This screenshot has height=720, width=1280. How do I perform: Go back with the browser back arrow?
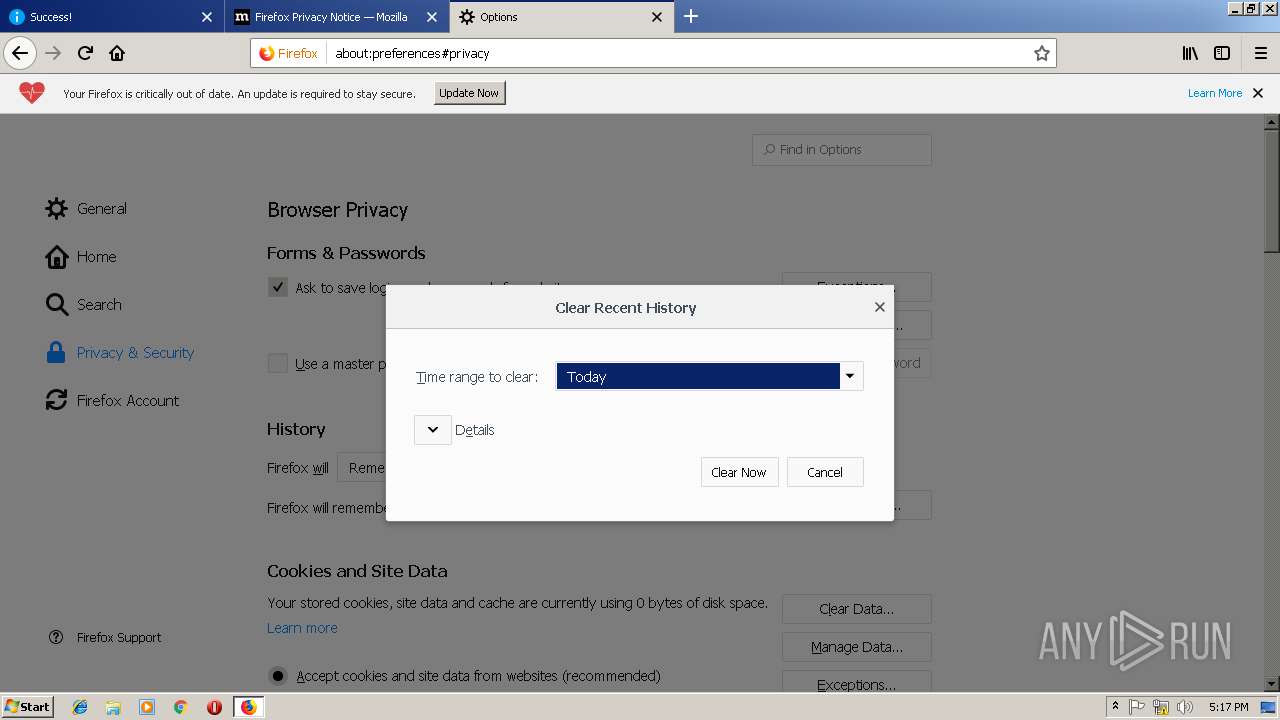click(20, 53)
